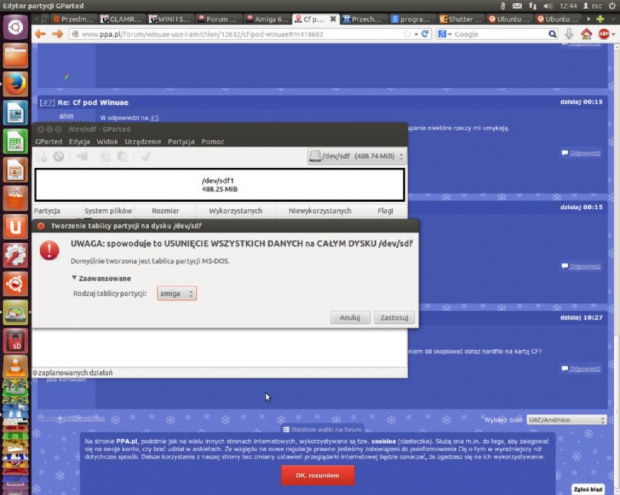Open the Ubuntu Dash home launcher
Viewport: 620px width, 495px height.
(15, 27)
